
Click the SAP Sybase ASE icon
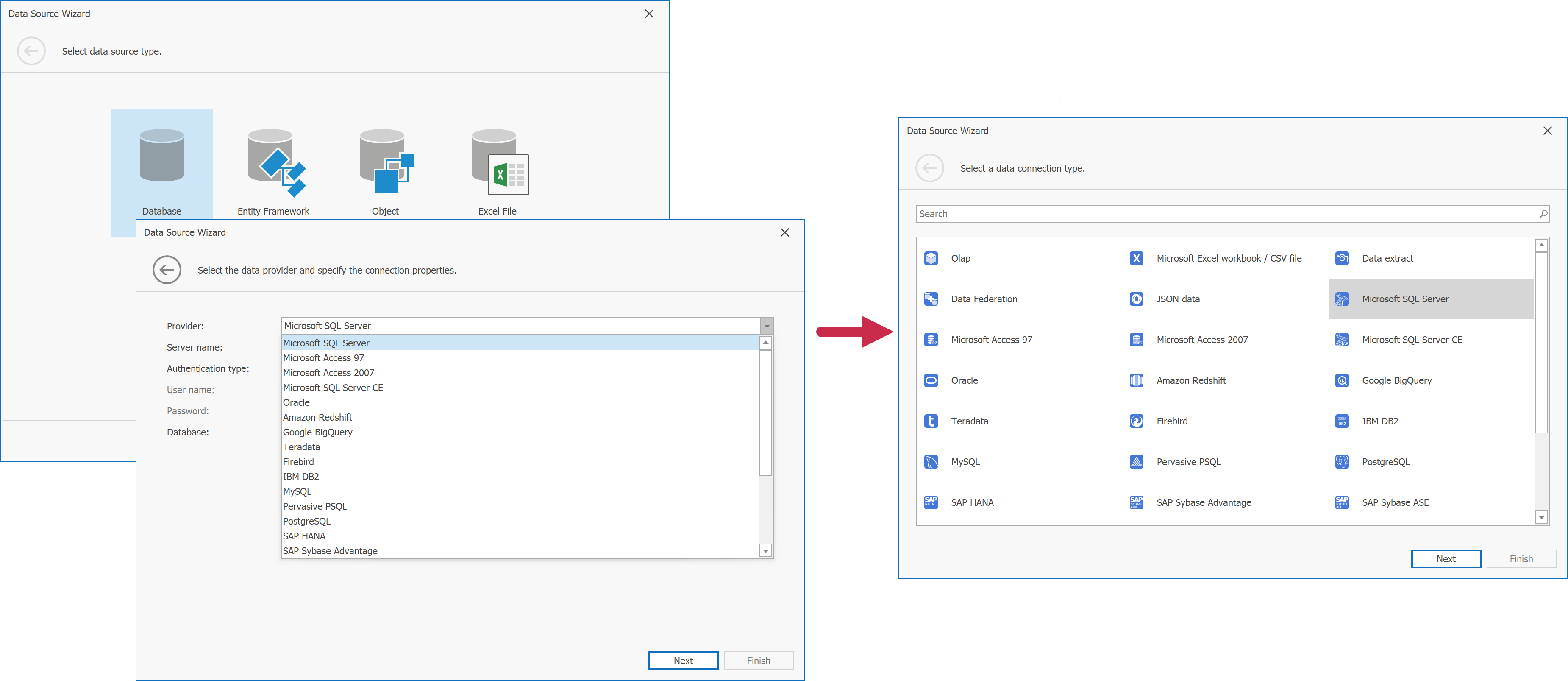pos(1342,502)
